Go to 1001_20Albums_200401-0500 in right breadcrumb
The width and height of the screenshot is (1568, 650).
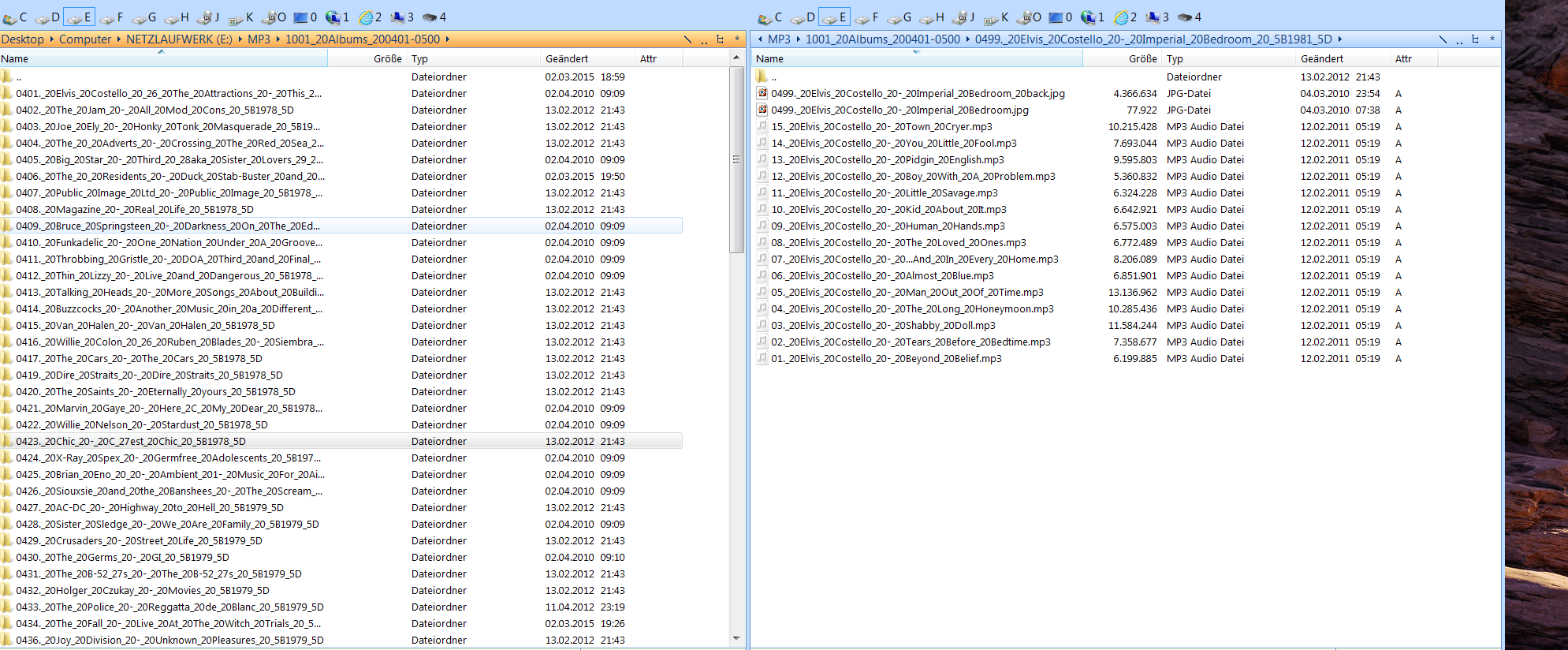(x=883, y=39)
